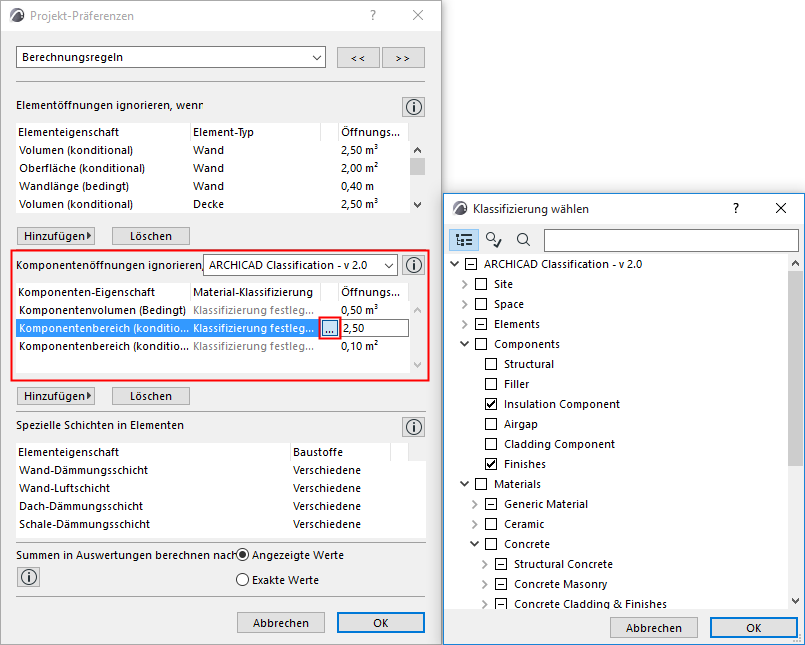The width and height of the screenshot is (805, 645).
Task: Select the Wandlänge (bedingt) row
Action: [213, 186]
